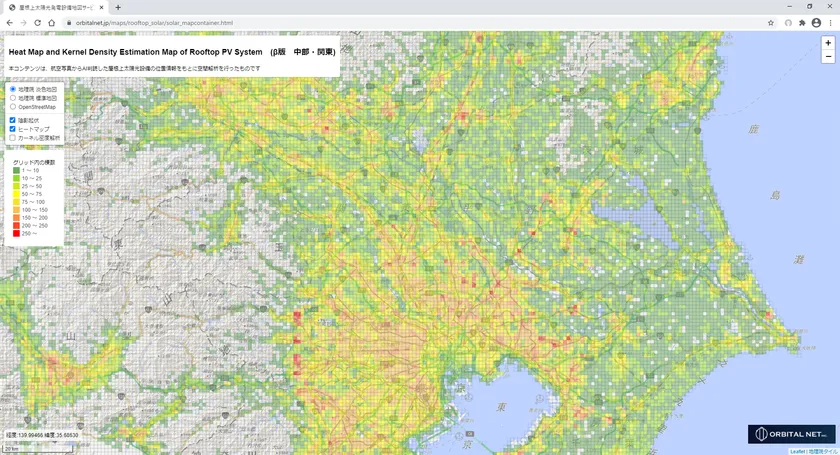The width and height of the screenshot is (840, 455).
Task: Go to the browser home page
Action: (x=53, y=22)
